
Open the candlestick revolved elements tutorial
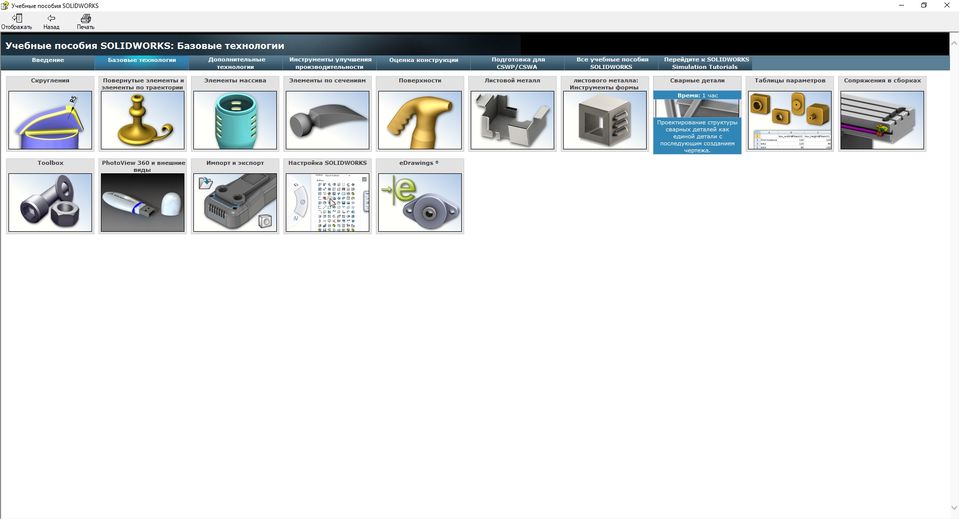(143, 120)
